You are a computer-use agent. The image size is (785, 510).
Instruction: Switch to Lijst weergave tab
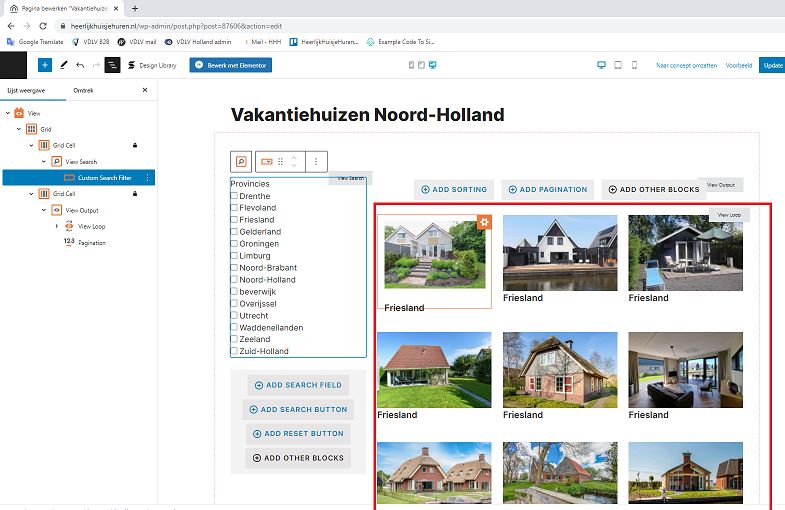tap(26, 91)
